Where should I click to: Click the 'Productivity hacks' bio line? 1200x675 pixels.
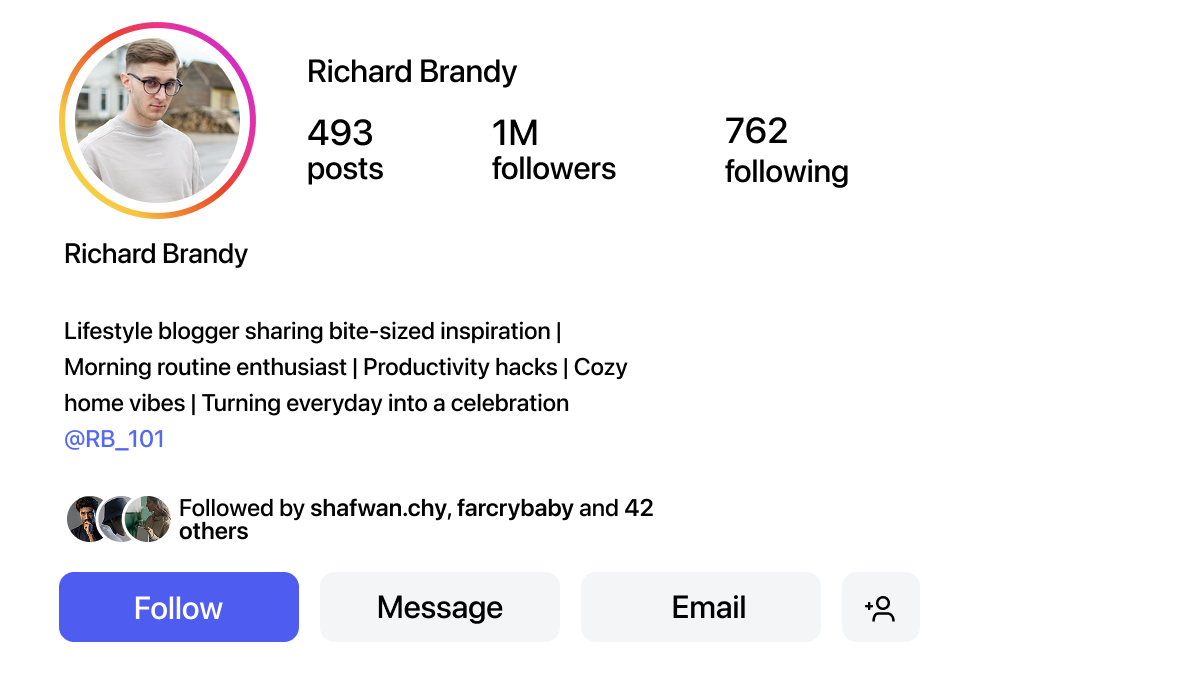460,367
